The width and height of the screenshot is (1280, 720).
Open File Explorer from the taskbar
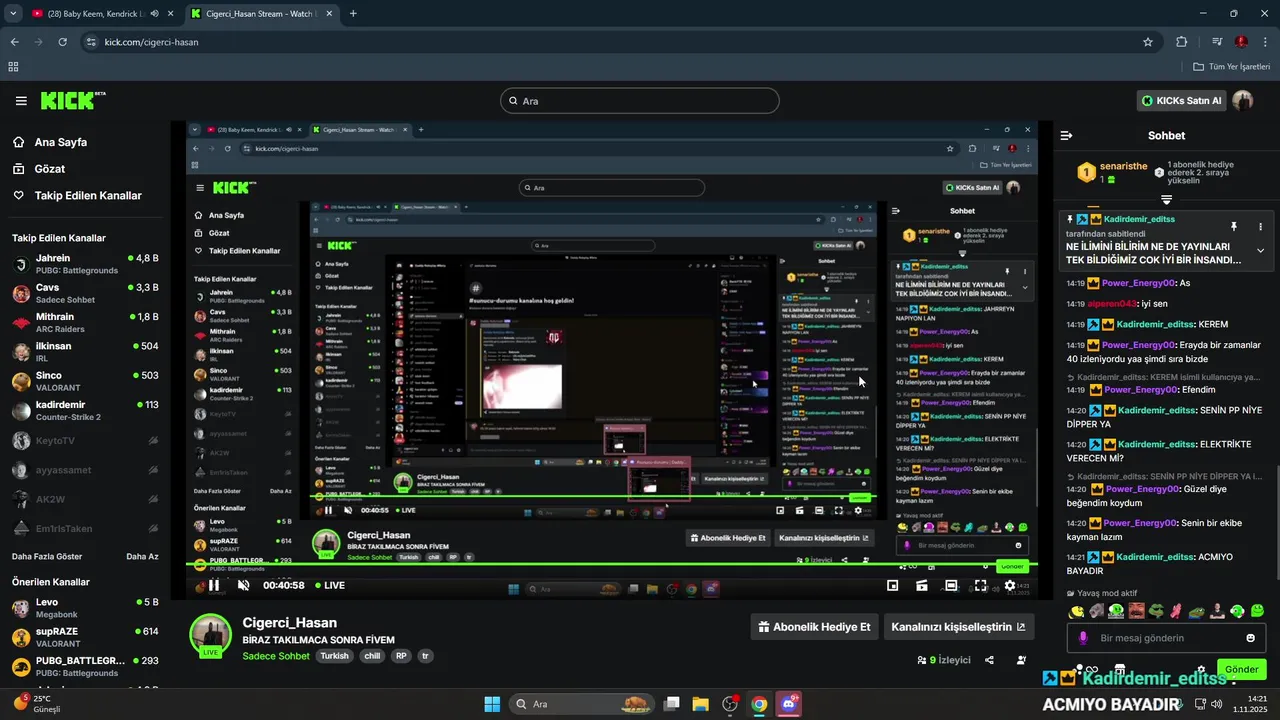click(701, 704)
